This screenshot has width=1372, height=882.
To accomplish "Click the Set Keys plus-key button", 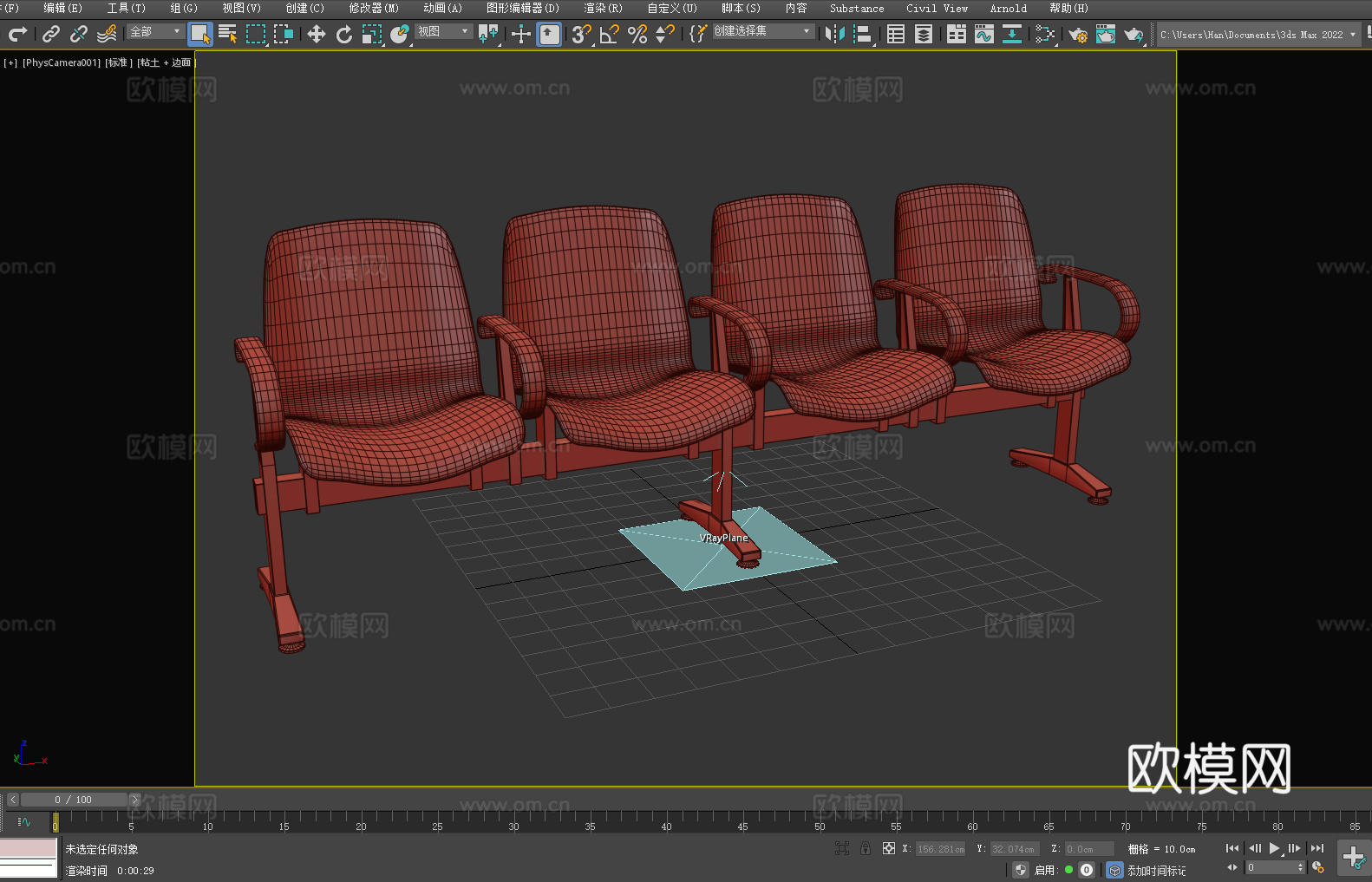I will [1354, 858].
